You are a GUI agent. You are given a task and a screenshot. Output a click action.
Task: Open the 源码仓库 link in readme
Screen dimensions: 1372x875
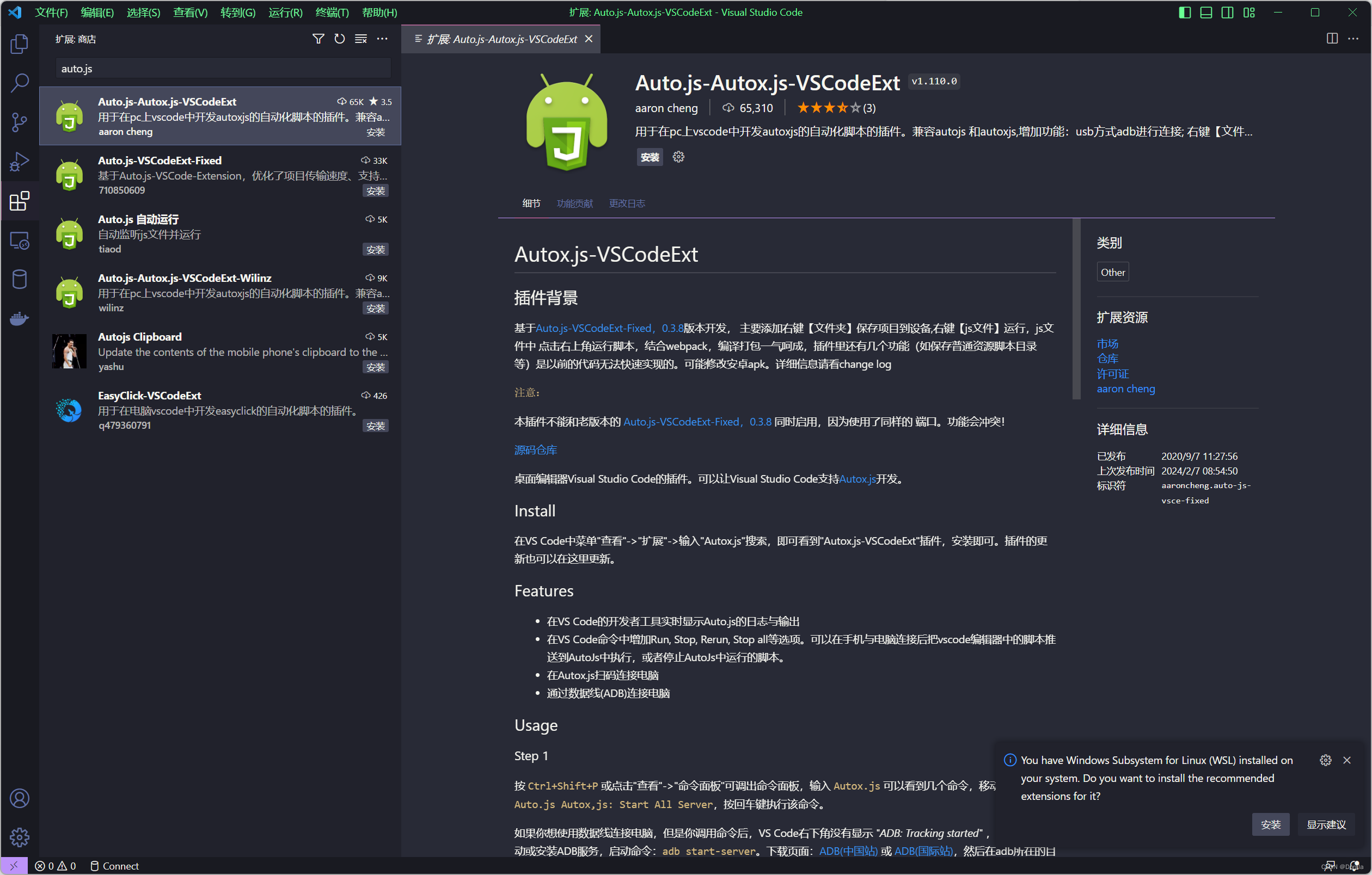pos(536,449)
